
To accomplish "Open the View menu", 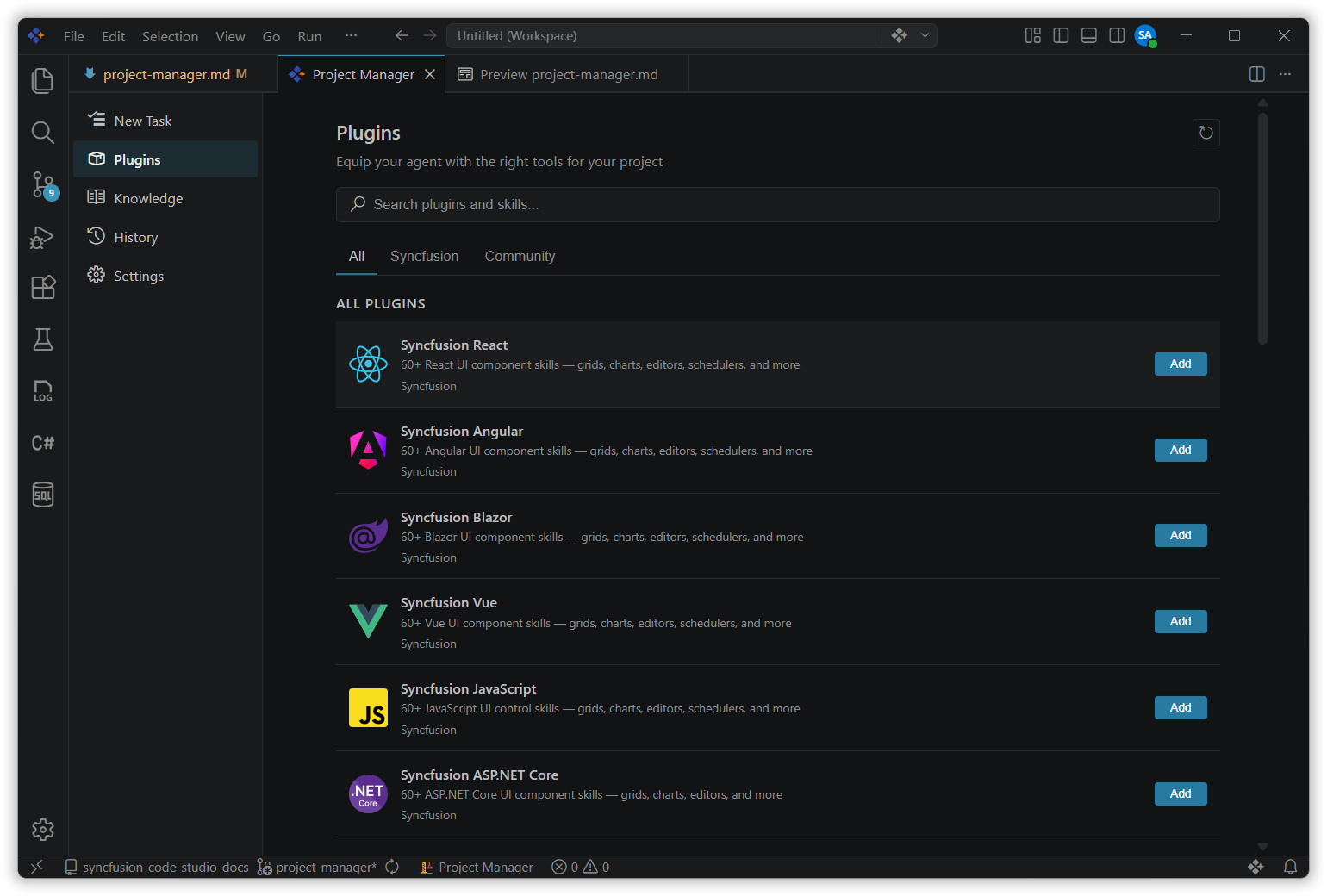I will click(x=230, y=36).
